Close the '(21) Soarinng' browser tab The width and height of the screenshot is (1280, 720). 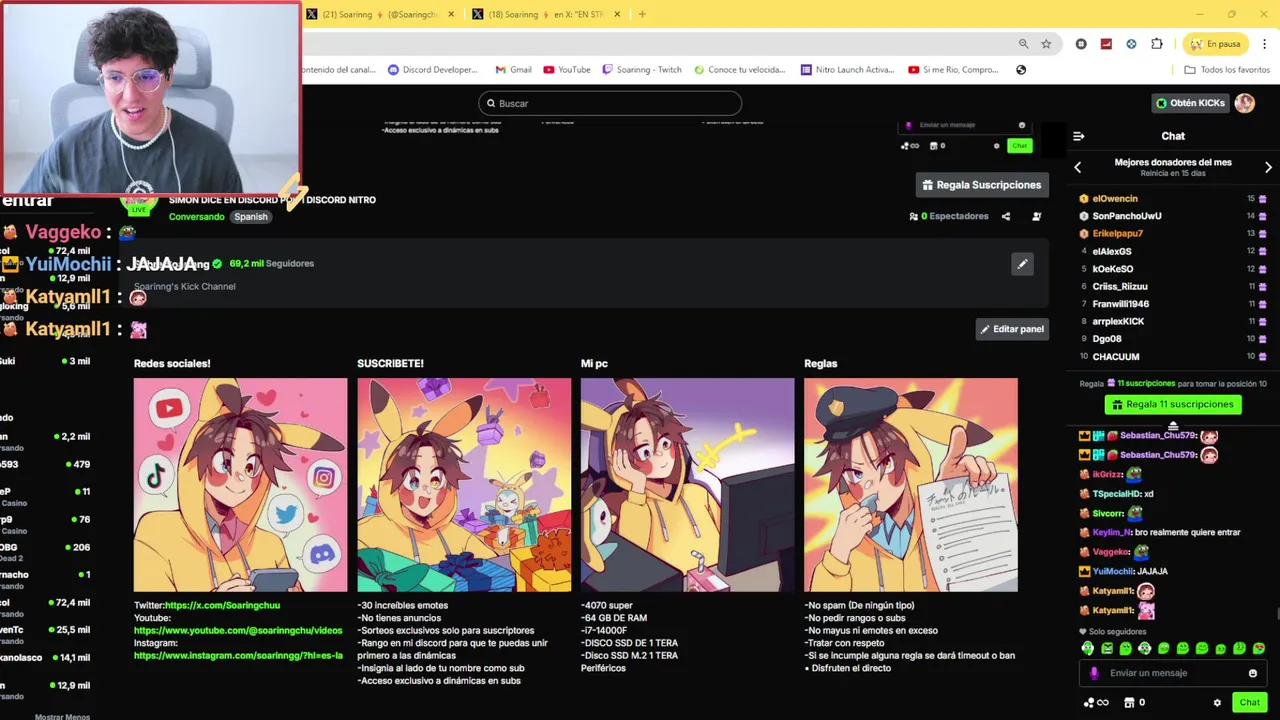[452, 14]
